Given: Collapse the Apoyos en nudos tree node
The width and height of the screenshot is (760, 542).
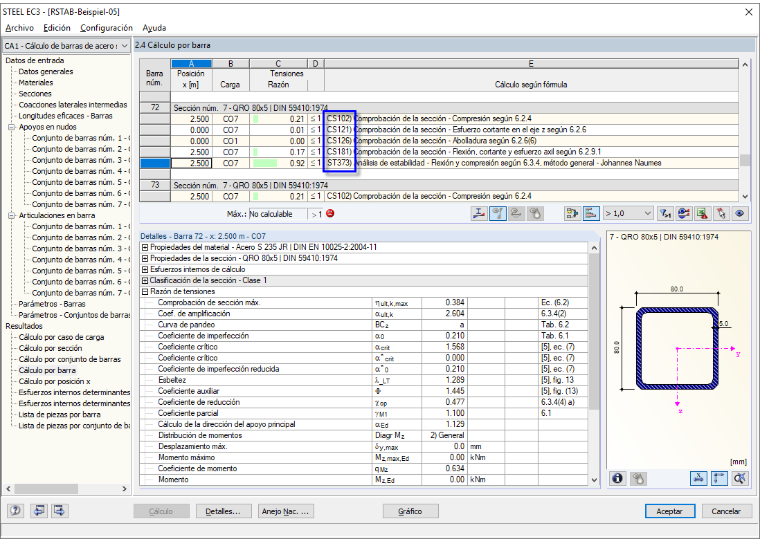Looking at the screenshot, I should click(11, 127).
